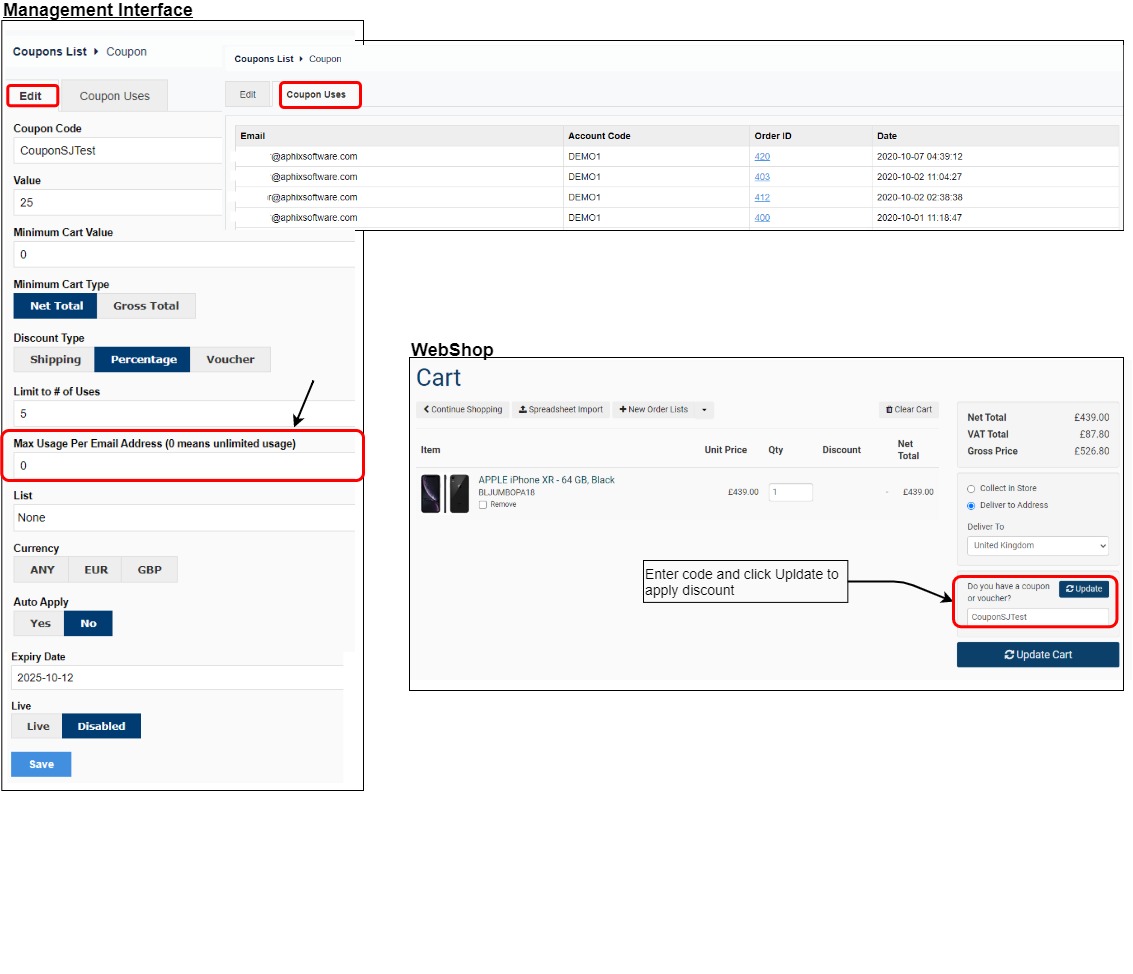
Task: Click the Continue Shopping back arrow button
Action: tap(462, 409)
